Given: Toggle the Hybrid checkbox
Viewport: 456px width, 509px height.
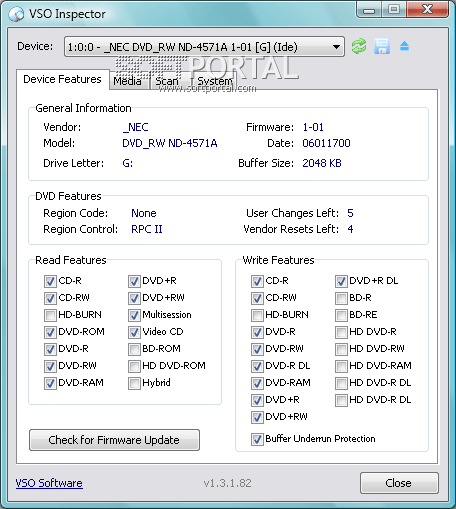Looking at the screenshot, I should click(134, 383).
